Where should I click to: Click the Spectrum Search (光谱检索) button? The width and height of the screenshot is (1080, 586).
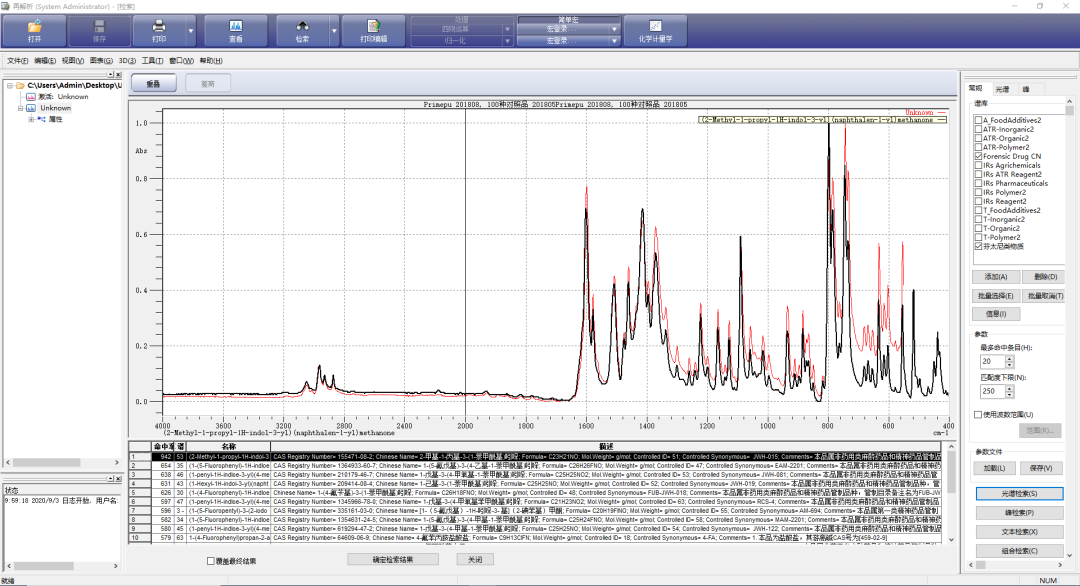click(1018, 494)
